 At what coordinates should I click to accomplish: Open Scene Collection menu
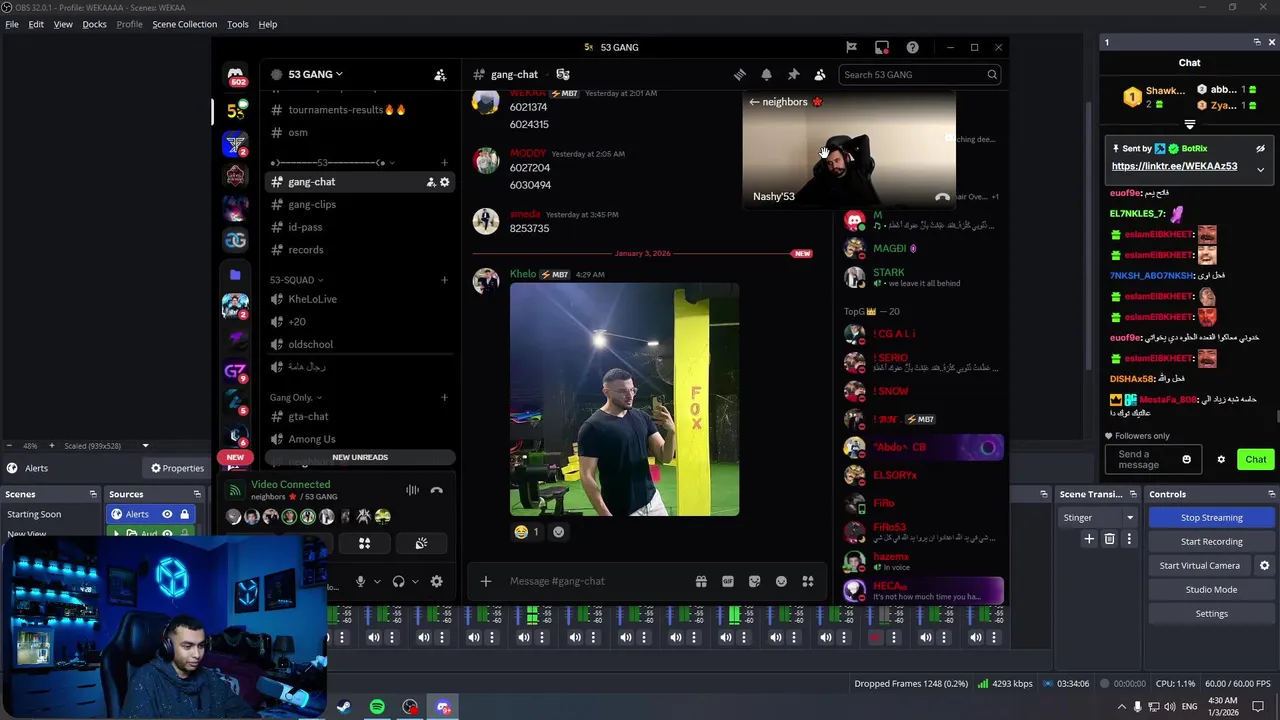pos(184,24)
